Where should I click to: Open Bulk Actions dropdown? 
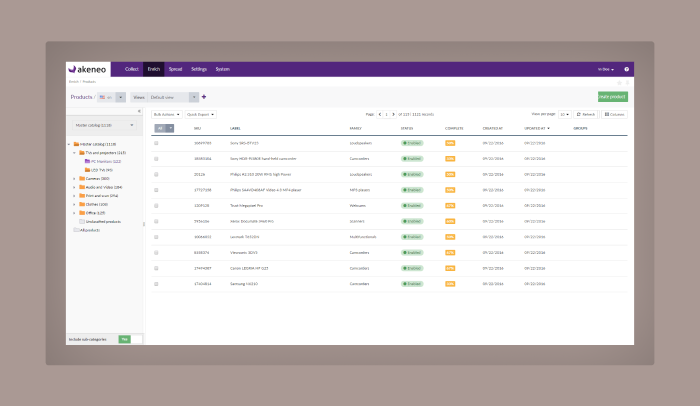pos(167,115)
